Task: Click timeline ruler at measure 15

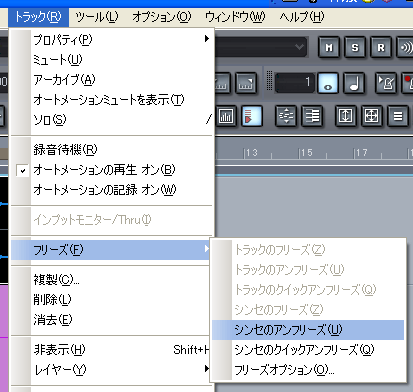Action: click(x=306, y=153)
